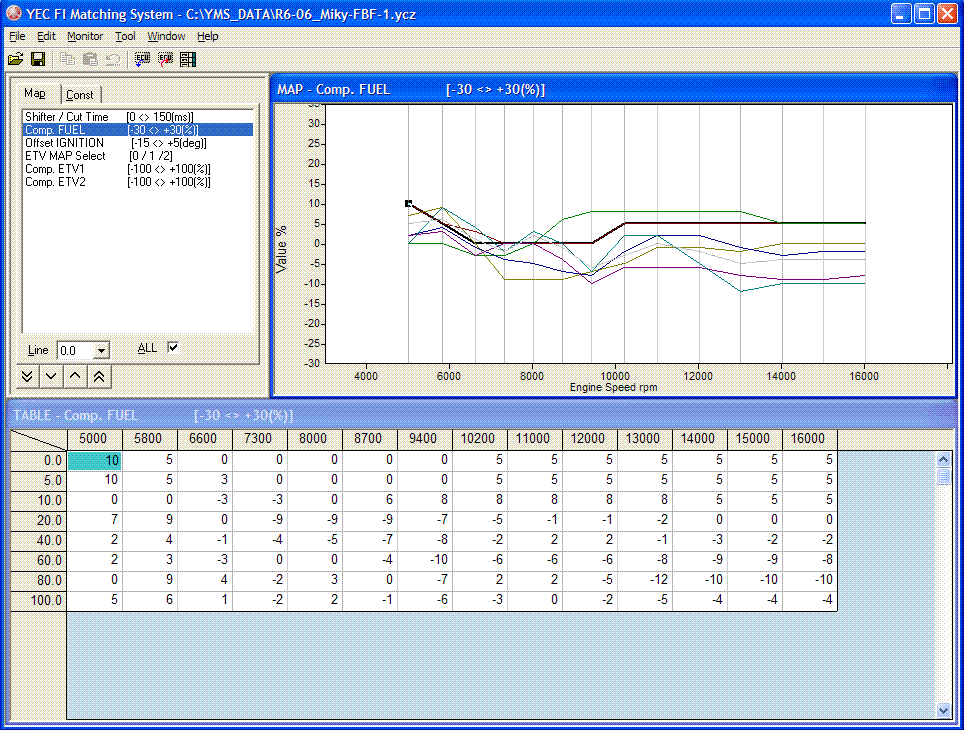The width and height of the screenshot is (964, 730).
Task: Open the Tool menu
Action: (x=125, y=36)
